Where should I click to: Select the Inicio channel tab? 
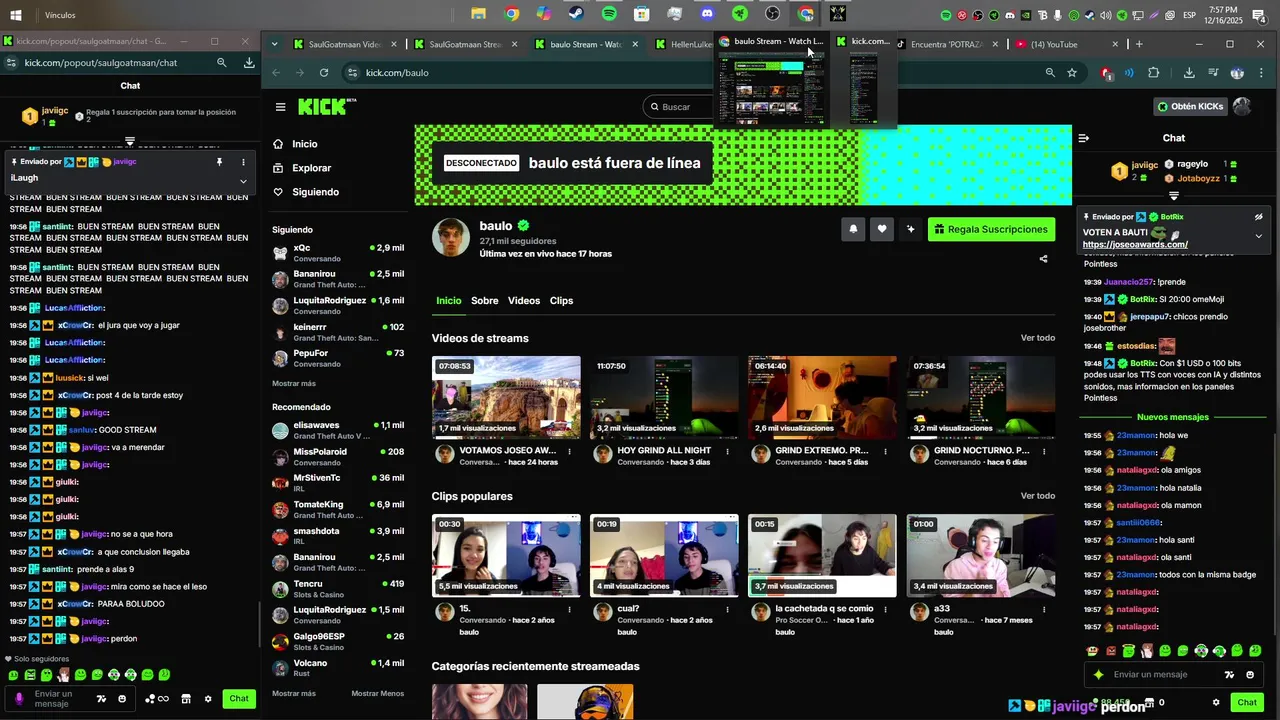coord(449,301)
